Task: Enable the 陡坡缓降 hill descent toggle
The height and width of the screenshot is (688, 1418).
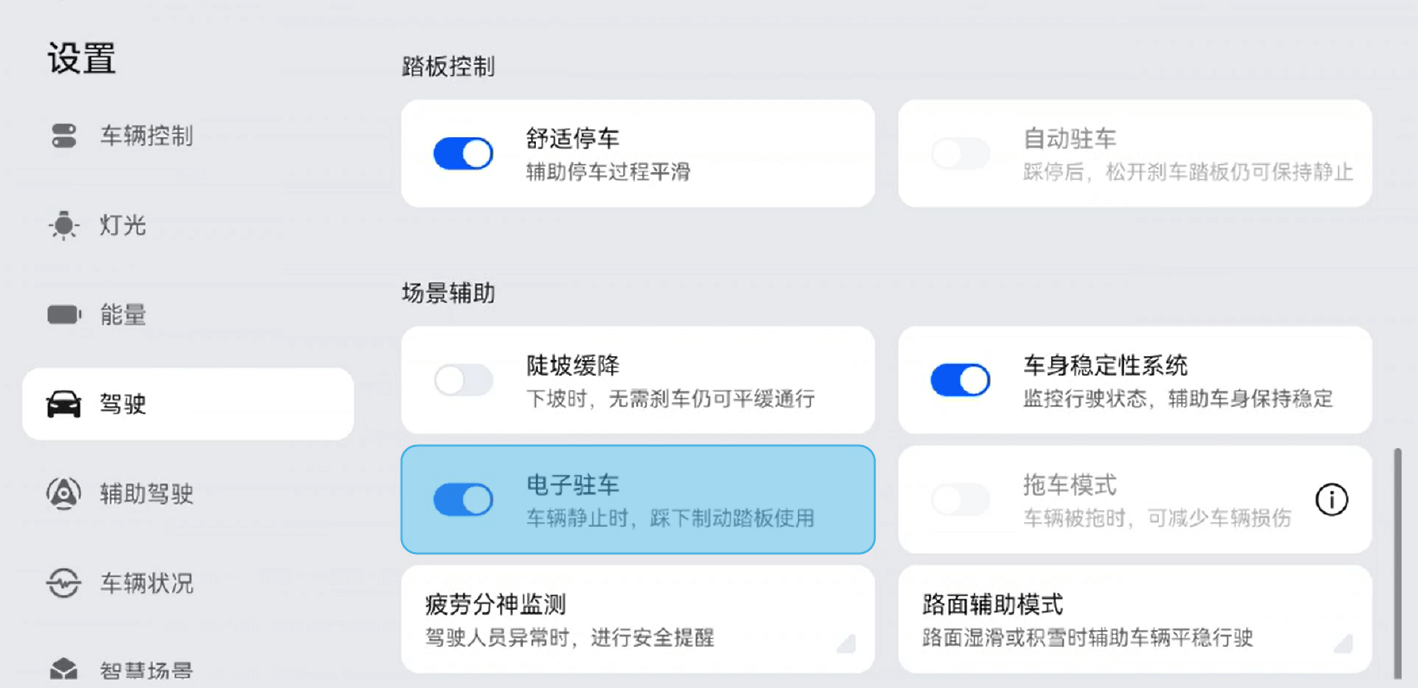Action: coord(463,380)
